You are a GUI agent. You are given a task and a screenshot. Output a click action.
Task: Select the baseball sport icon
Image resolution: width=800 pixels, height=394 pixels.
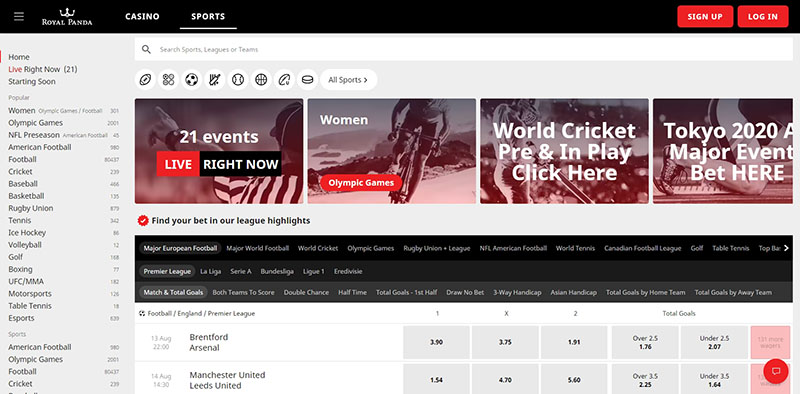(x=238, y=80)
